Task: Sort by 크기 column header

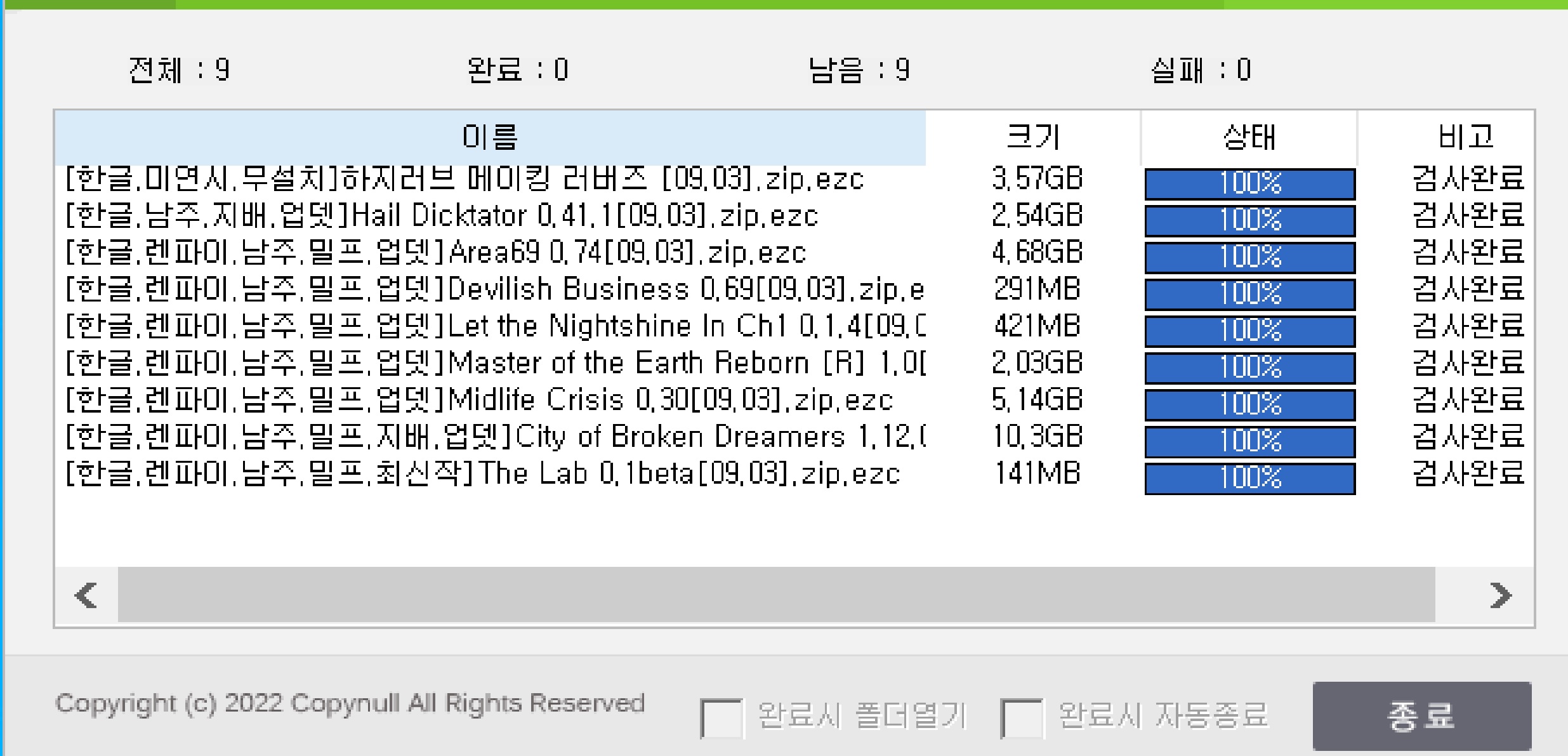Action: coord(1033,137)
